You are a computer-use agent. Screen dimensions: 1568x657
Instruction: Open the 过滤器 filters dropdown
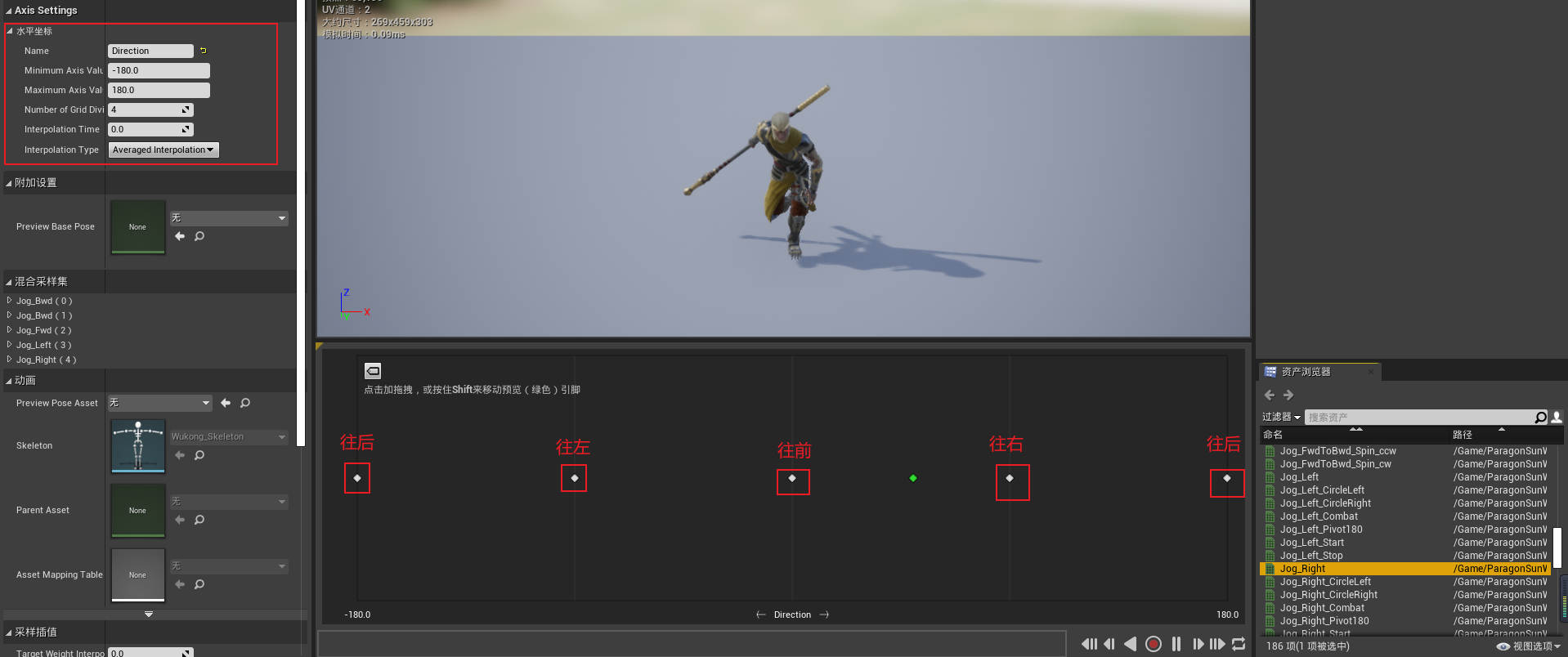coord(1281,418)
